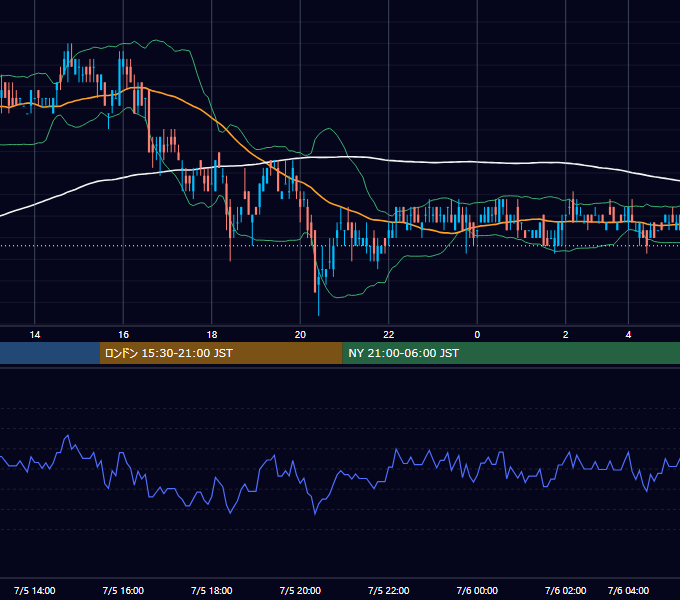Click the NY 21:00-06:00 JST session bar
The width and height of the screenshot is (680, 600).
click(x=511, y=353)
